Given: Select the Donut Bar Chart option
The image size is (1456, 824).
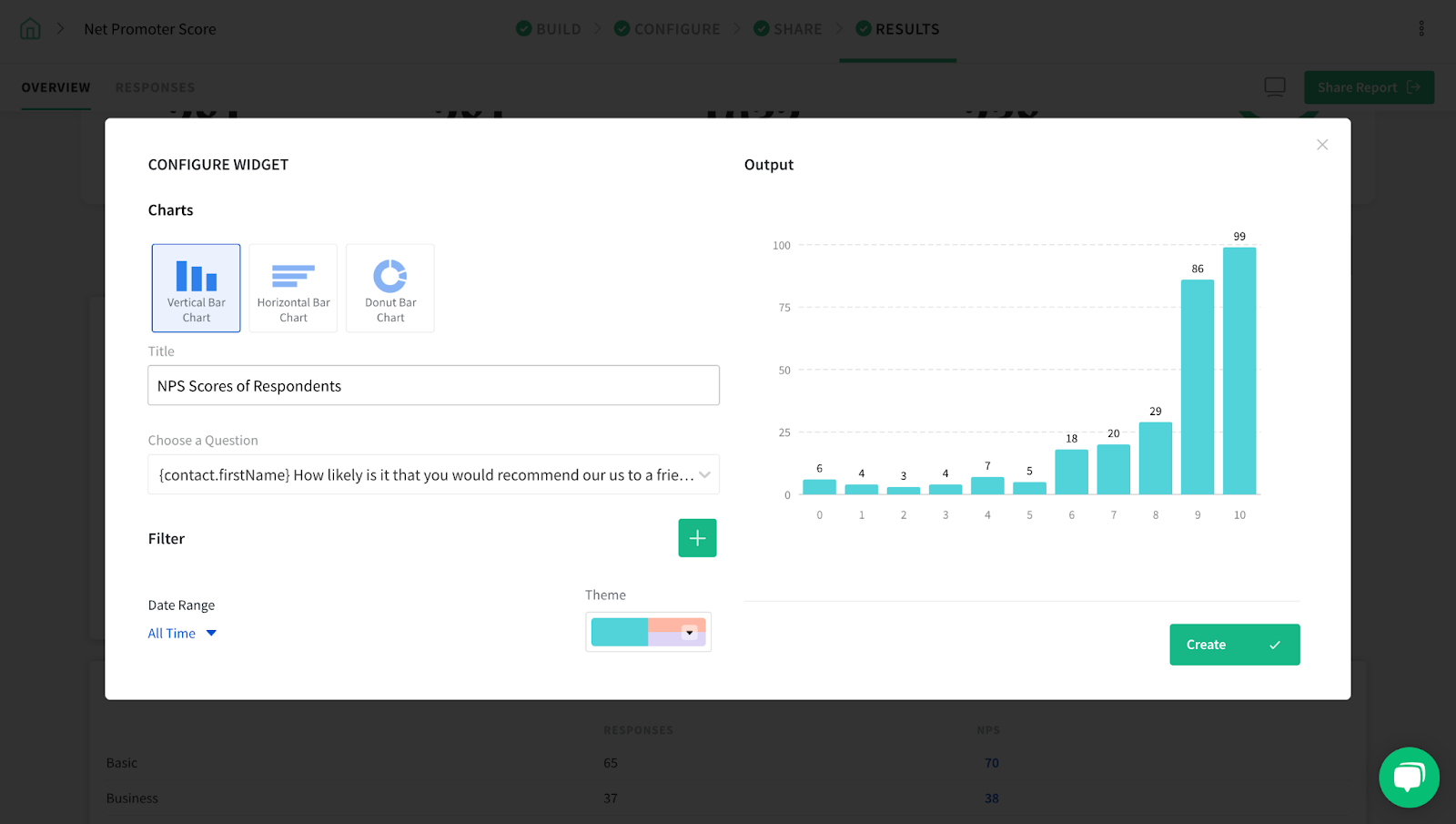Looking at the screenshot, I should tap(390, 288).
